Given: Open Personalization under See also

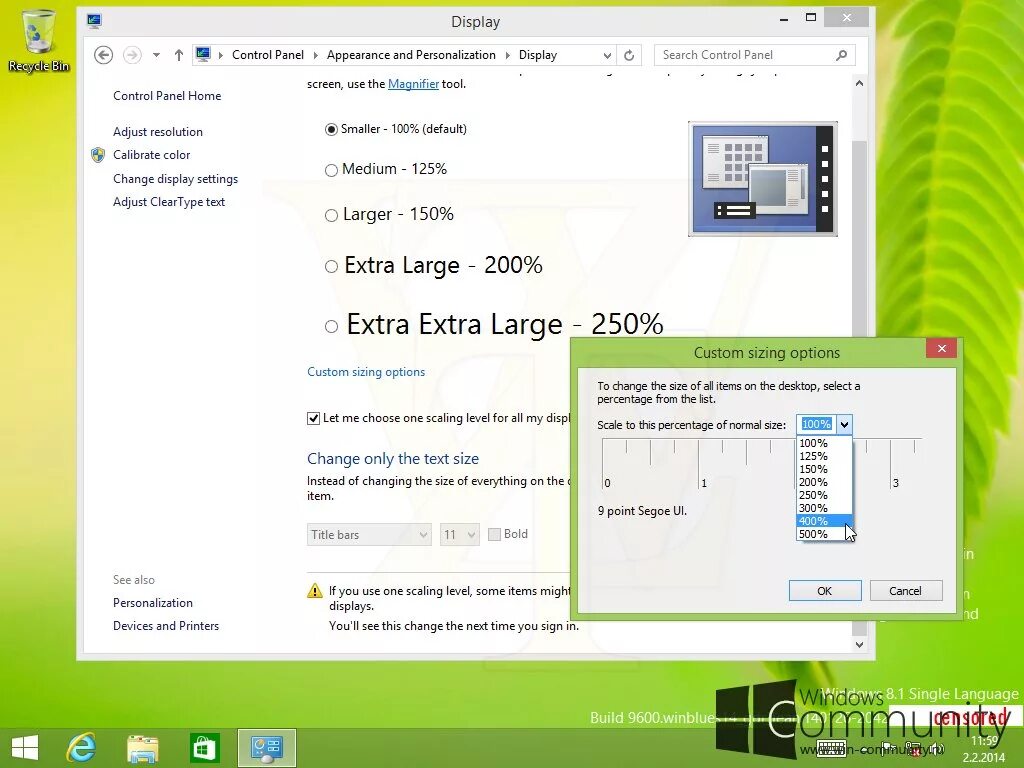Looking at the screenshot, I should (x=153, y=603).
